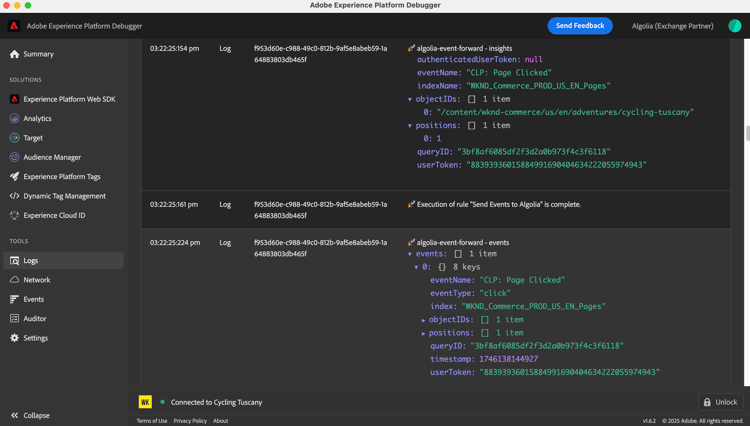Open Experience Platform Tags icon

tap(14, 176)
